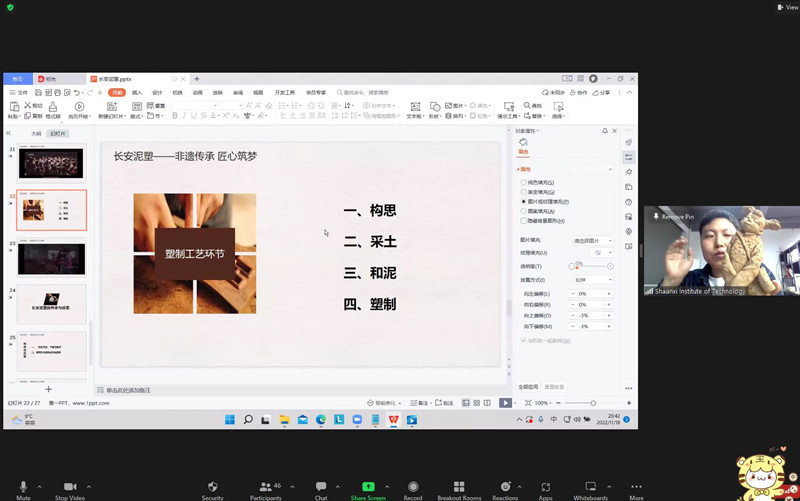Viewport: 800px width, 501px height.
Task: Click 全部应用 apply to all button
Action: (528, 386)
